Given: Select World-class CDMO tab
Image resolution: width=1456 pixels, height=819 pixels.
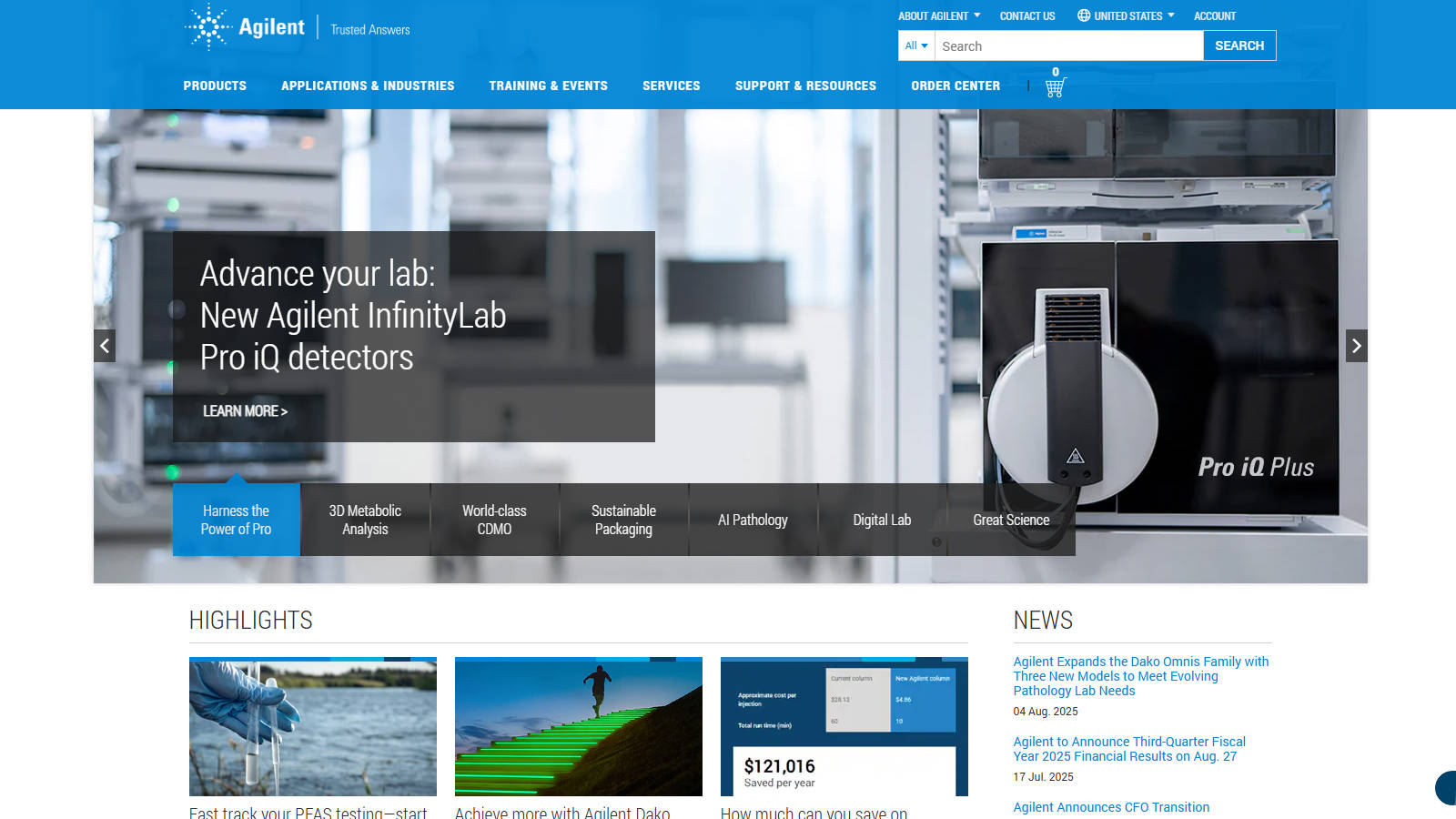Looking at the screenshot, I should coord(494,520).
